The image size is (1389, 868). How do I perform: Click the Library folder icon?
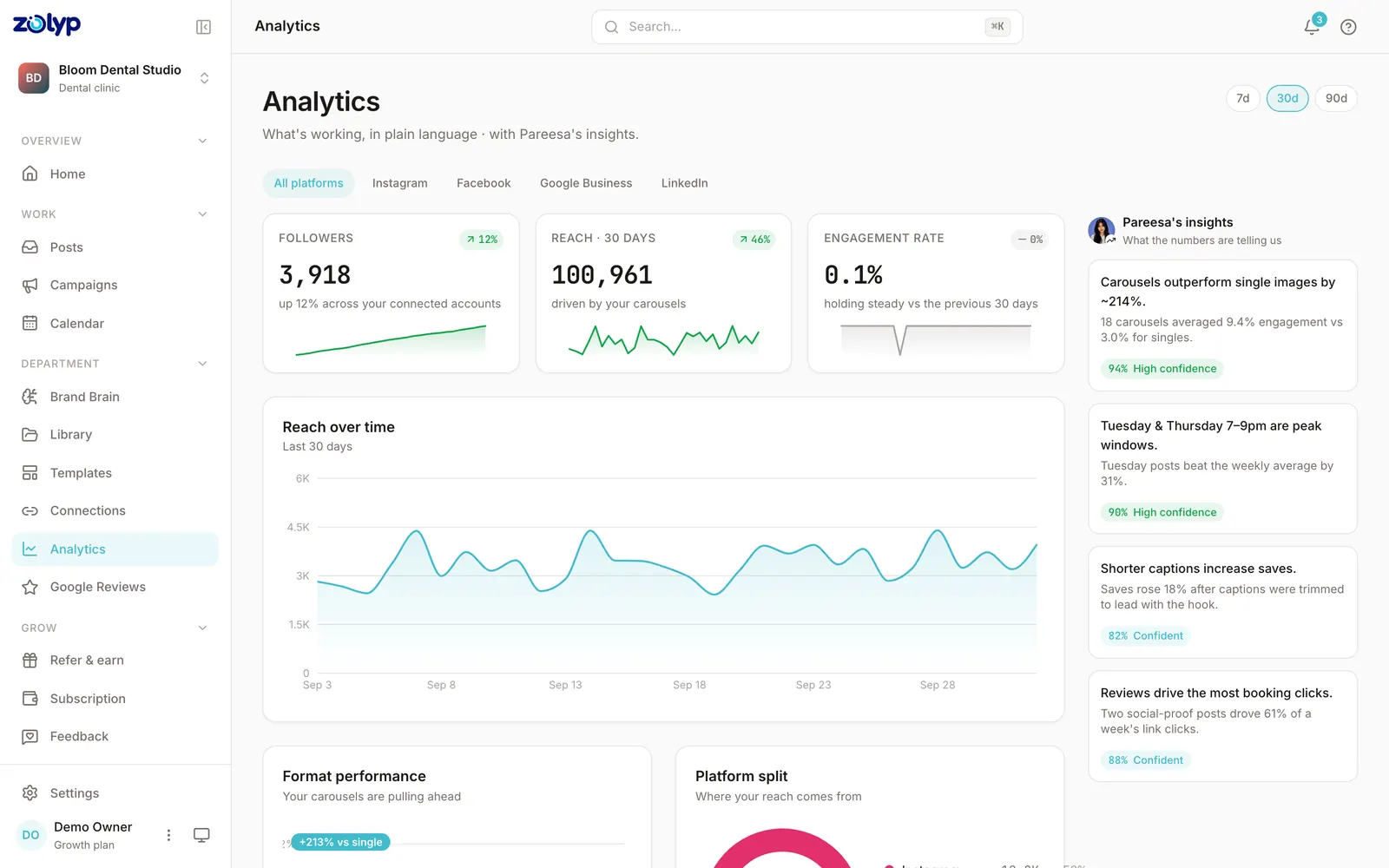click(x=30, y=434)
